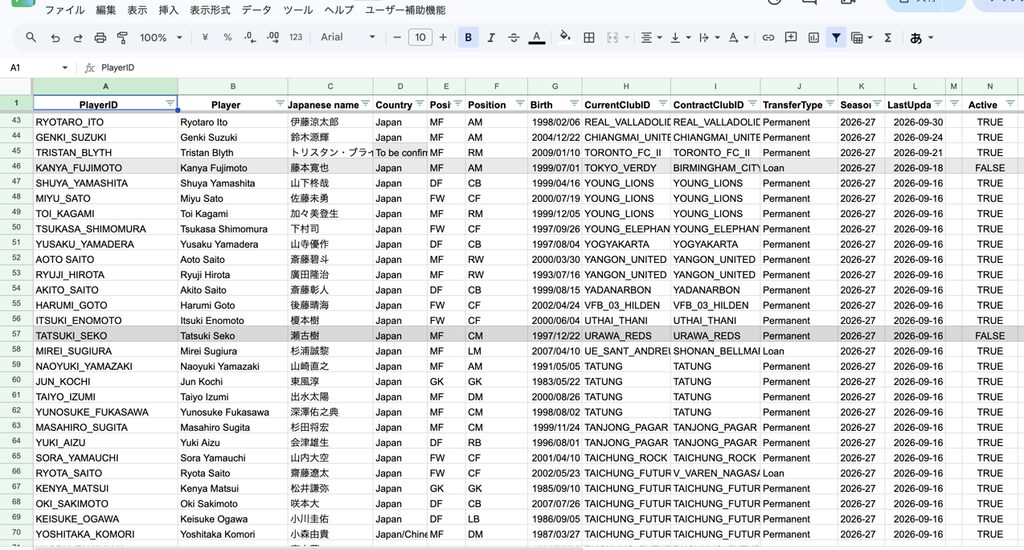
Task: Insert a chart
Action: (814, 38)
